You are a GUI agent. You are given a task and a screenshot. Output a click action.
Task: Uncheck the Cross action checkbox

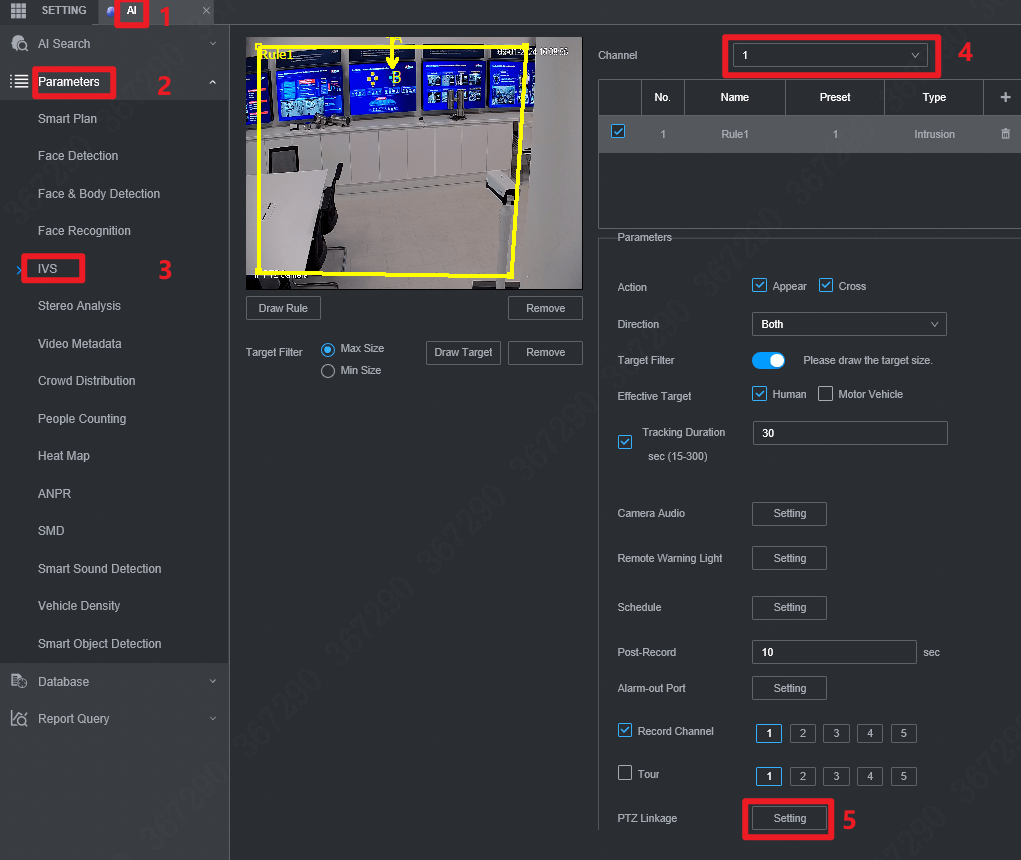click(826, 285)
